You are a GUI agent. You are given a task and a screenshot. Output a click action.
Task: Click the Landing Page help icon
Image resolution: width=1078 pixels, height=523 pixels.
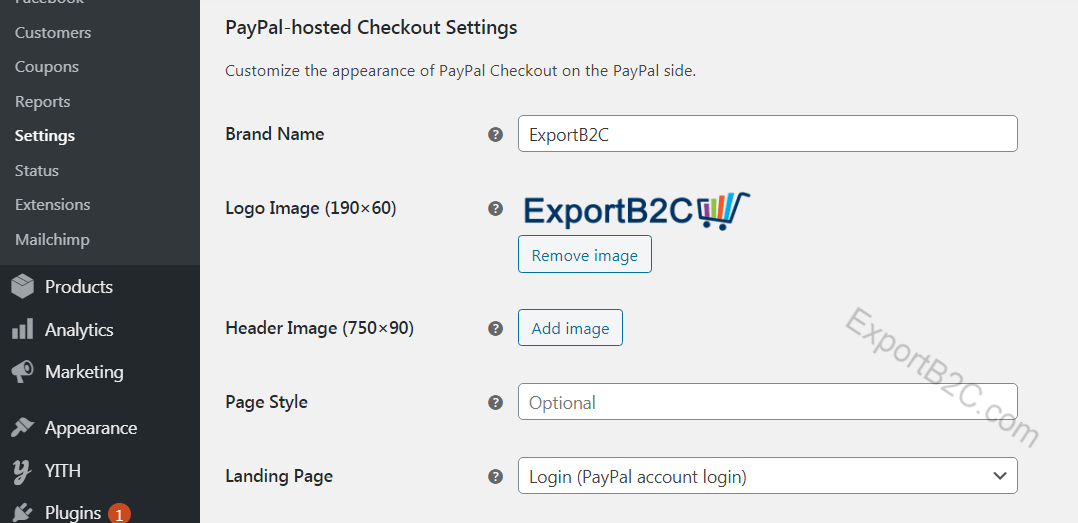click(x=495, y=476)
